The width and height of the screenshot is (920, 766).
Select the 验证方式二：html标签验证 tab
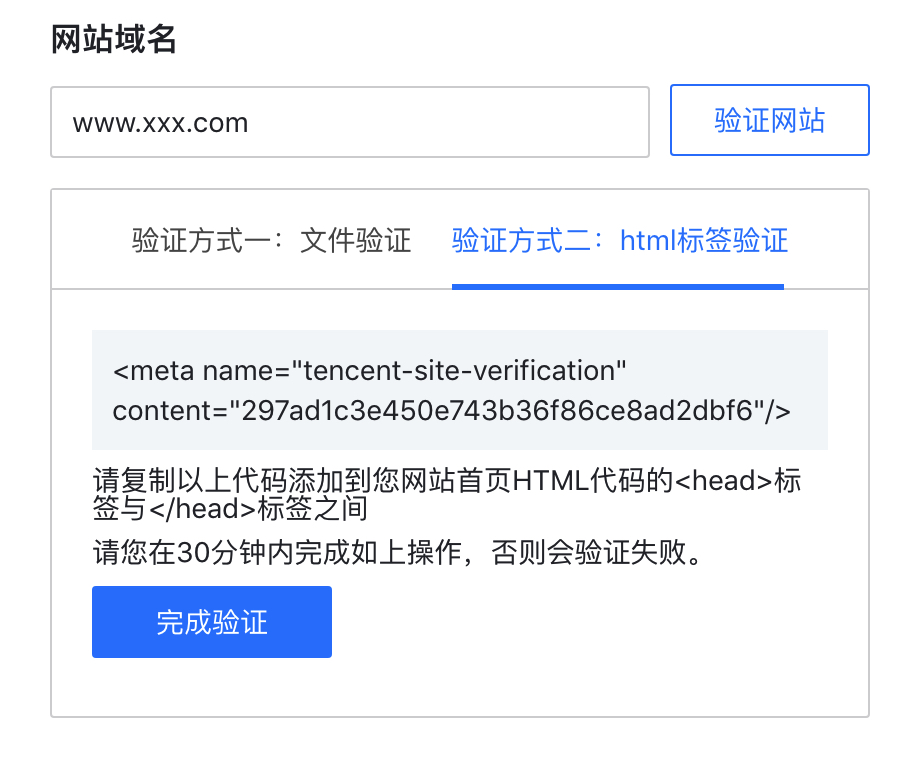point(619,241)
